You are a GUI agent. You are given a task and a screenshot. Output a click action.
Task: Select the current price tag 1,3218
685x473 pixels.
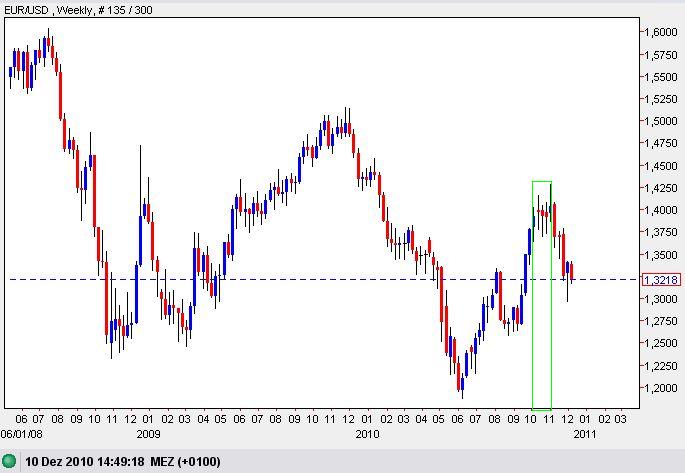pos(661,280)
